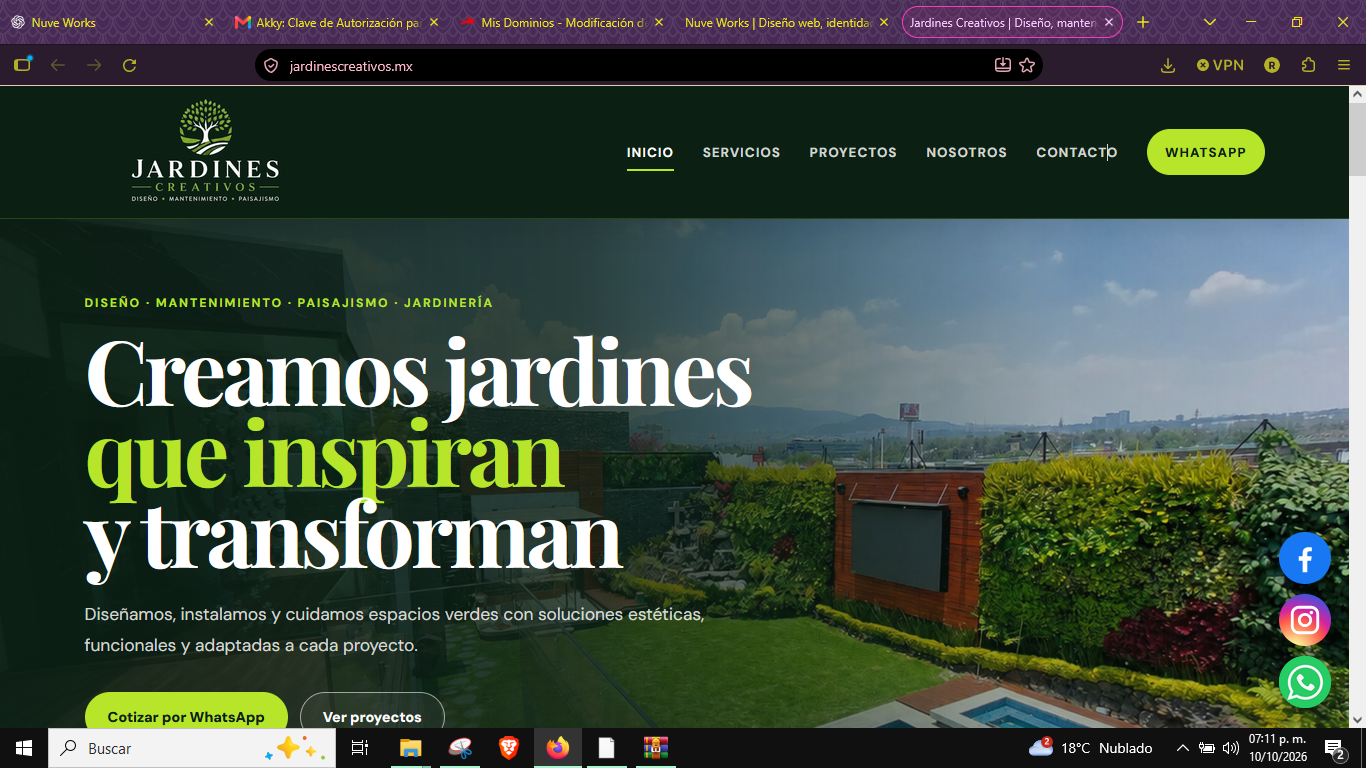Open NOSOTROS in site navigation
1366x768 pixels.
(966, 152)
